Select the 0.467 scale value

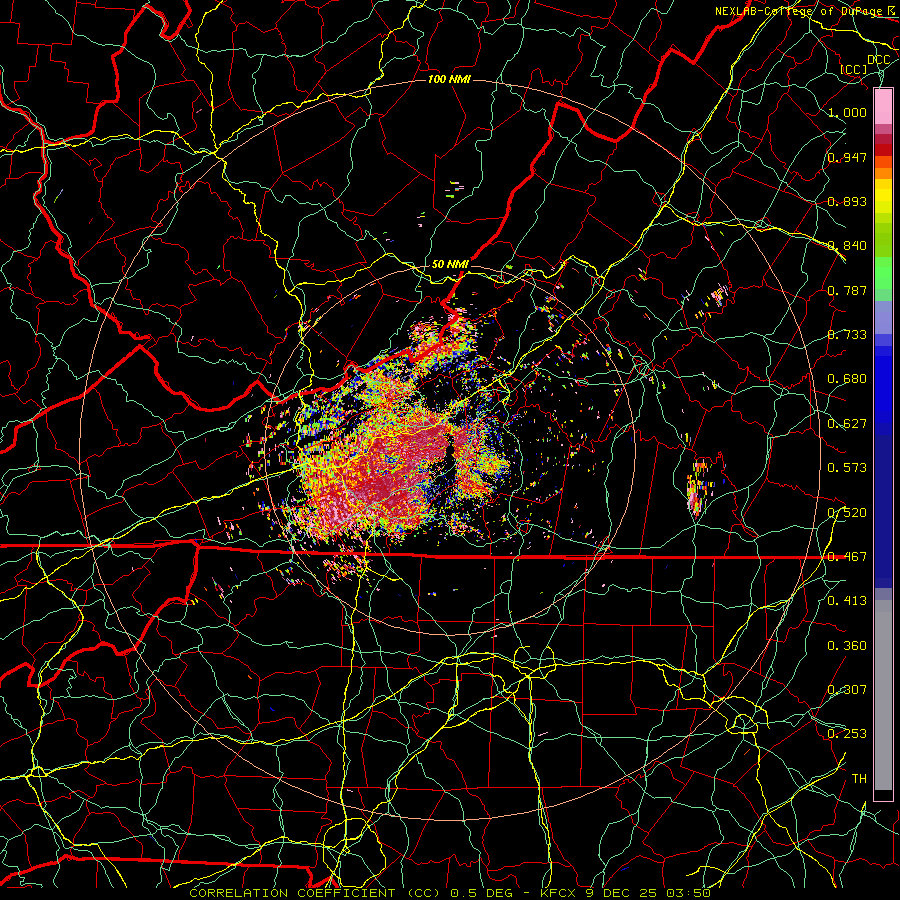[847, 557]
